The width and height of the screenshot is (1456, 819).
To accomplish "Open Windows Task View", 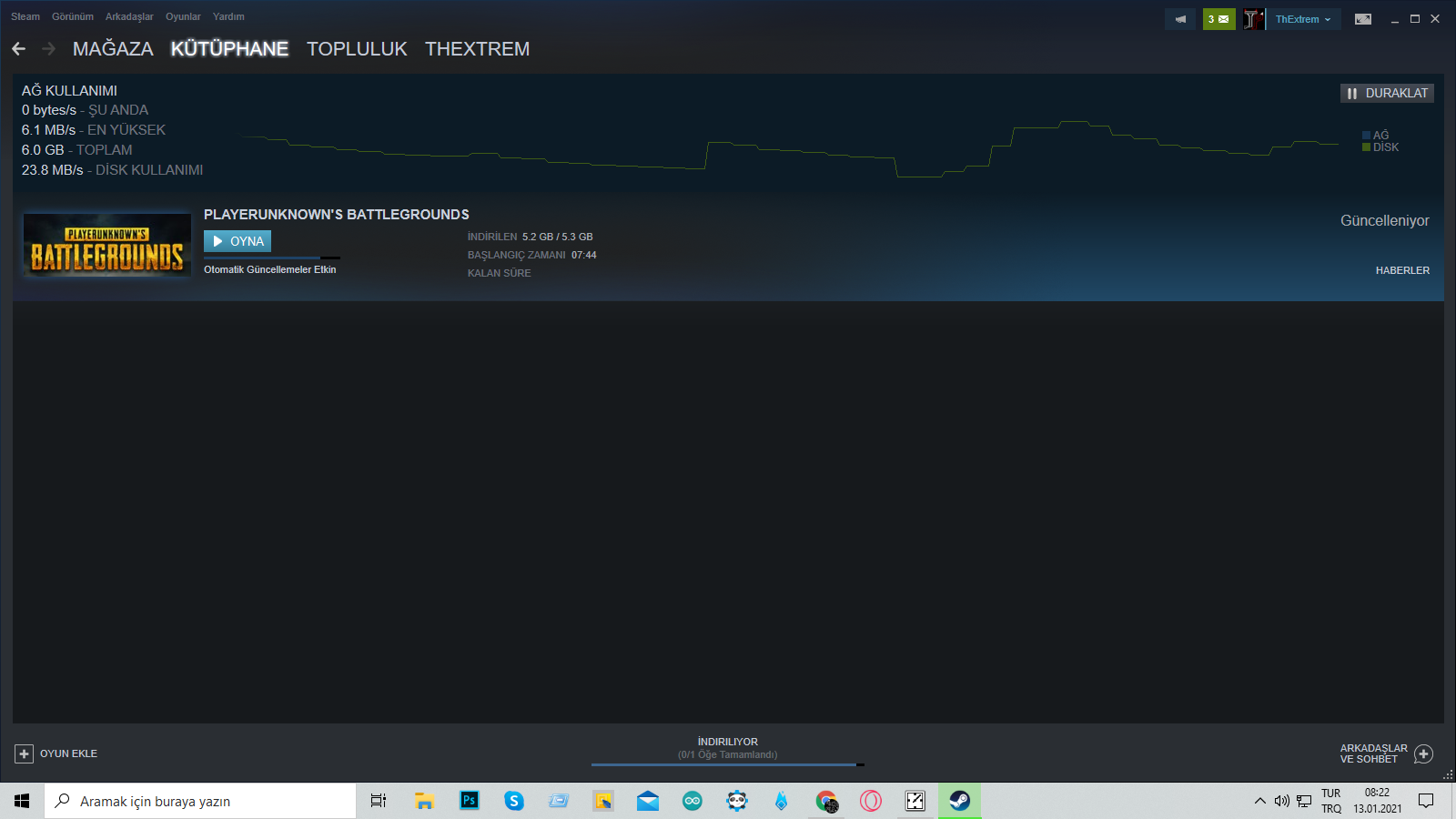I will tap(379, 801).
